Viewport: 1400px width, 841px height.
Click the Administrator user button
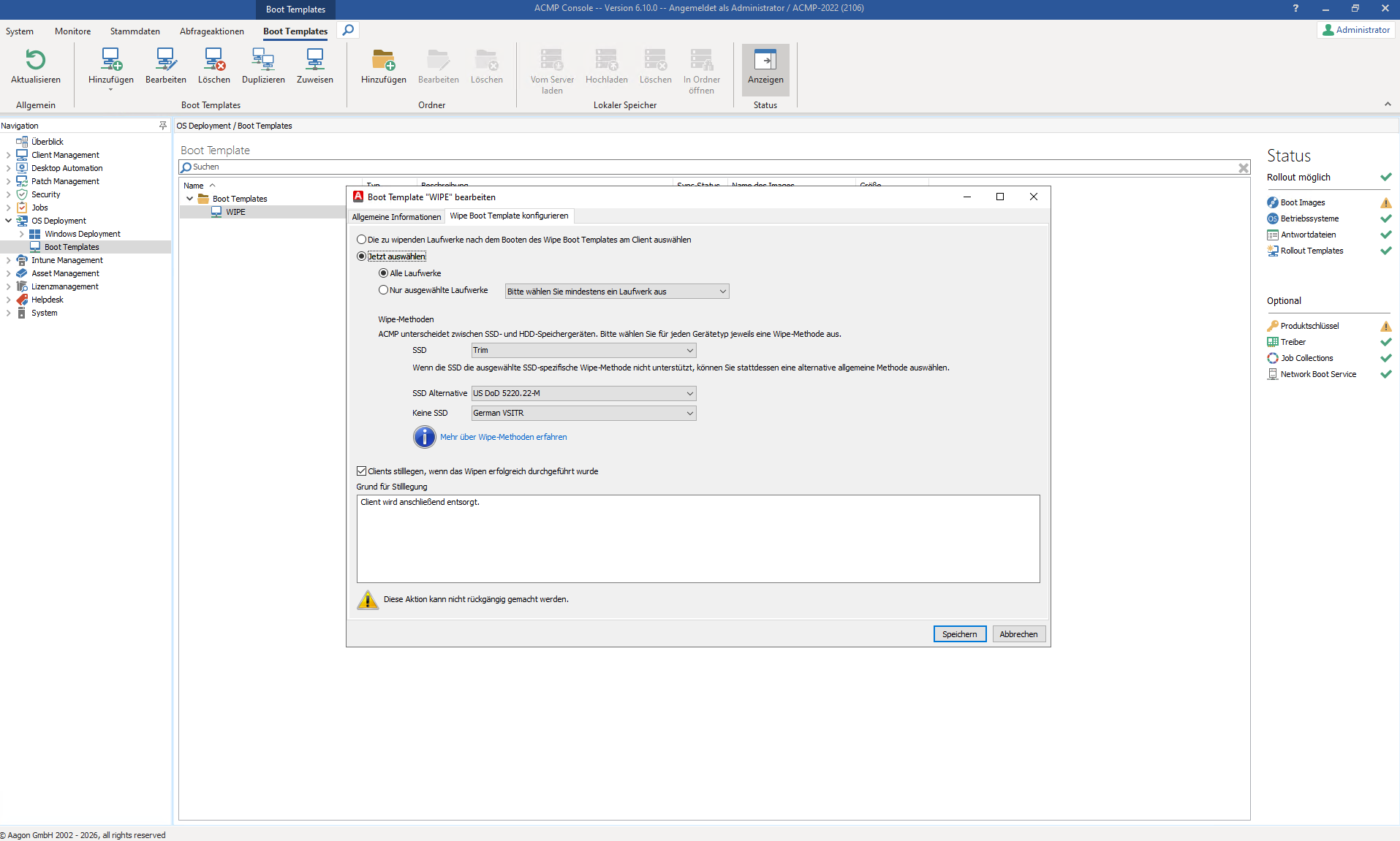(1356, 30)
